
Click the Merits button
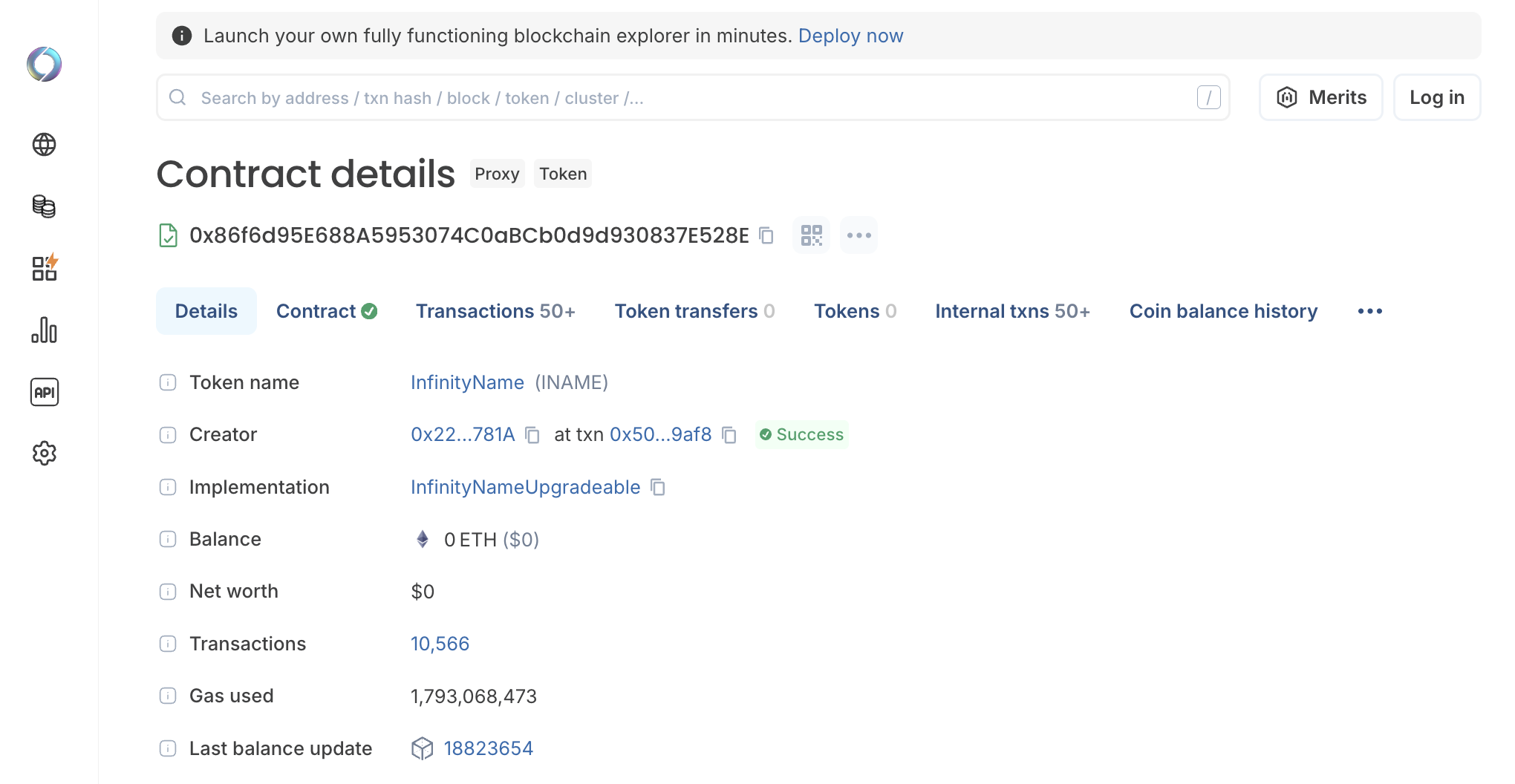[x=1320, y=97]
